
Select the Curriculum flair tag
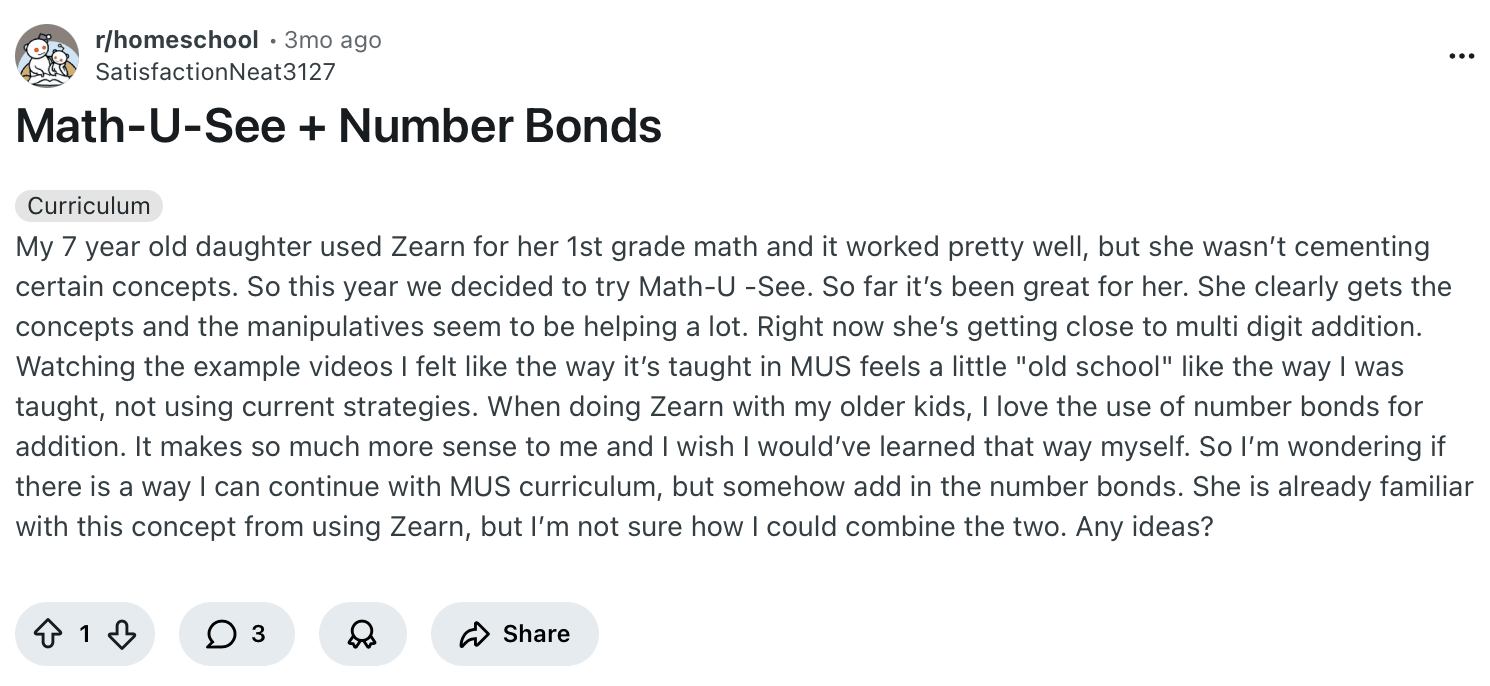tap(87, 206)
